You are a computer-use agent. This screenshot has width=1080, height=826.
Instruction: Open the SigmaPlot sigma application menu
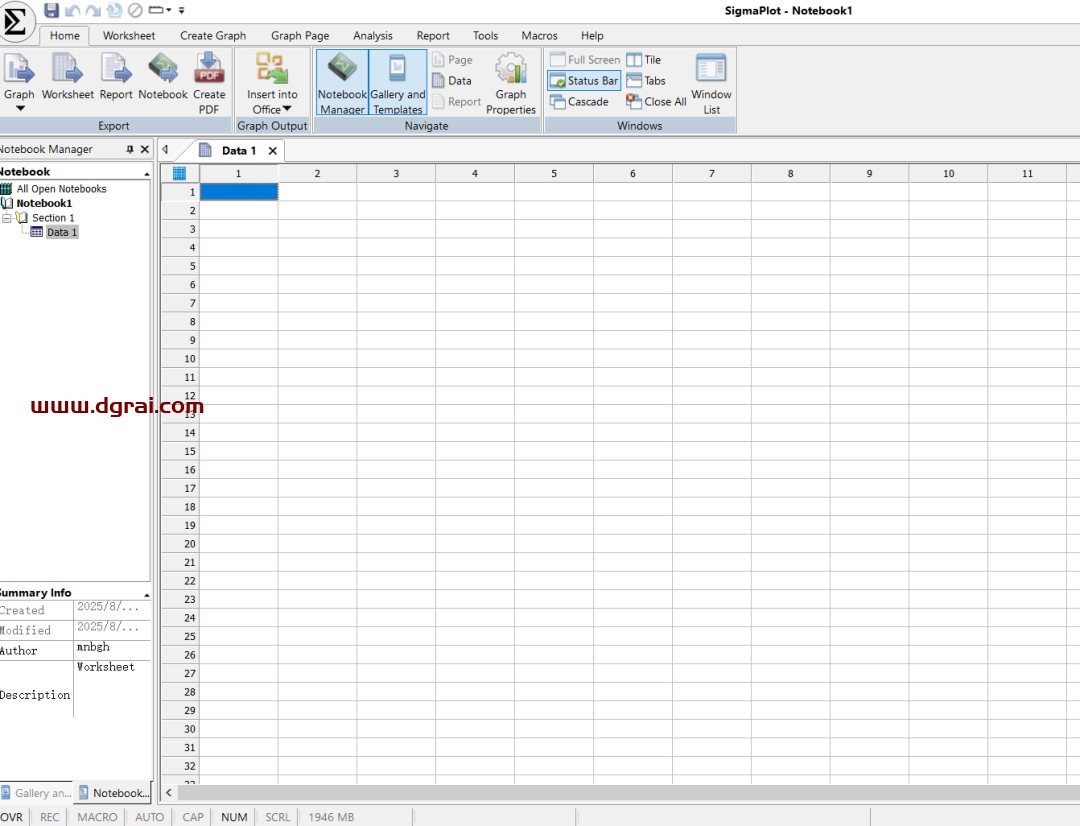click(15, 21)
